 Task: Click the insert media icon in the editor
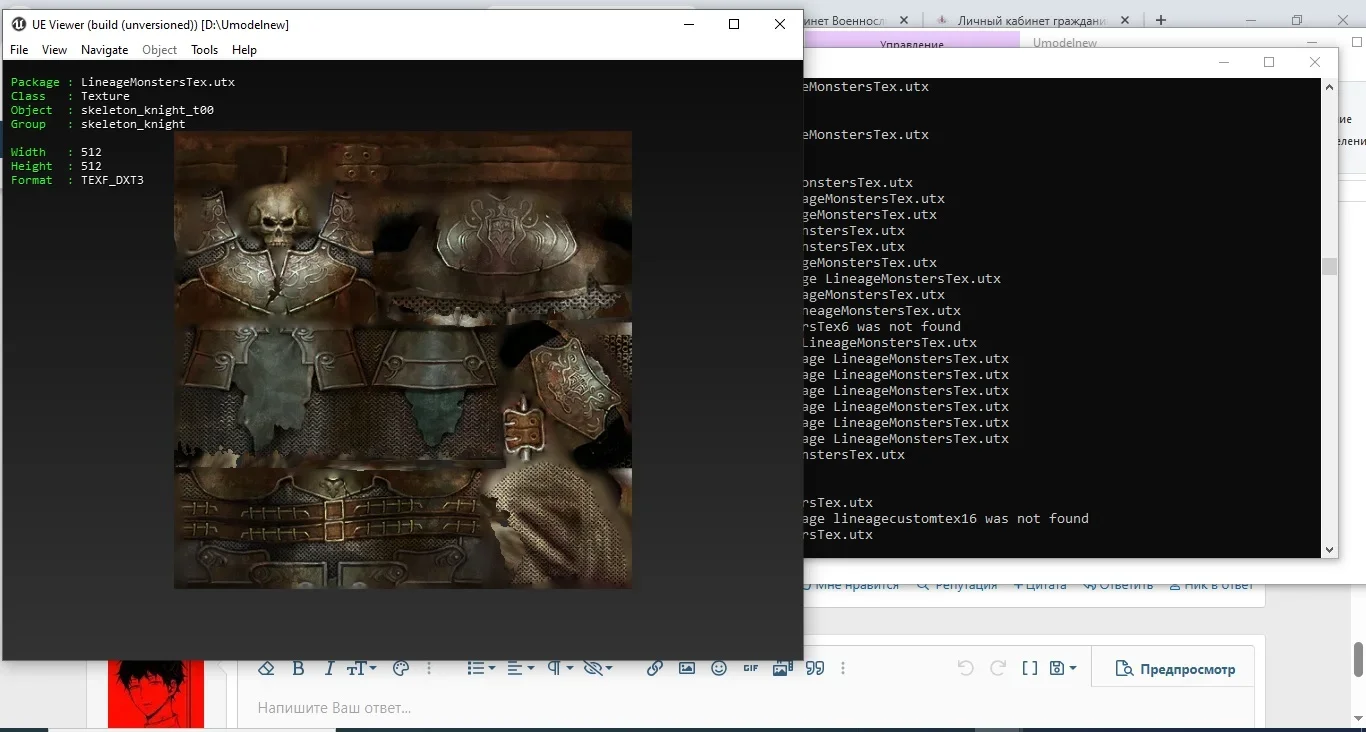(x=783, y=668)
